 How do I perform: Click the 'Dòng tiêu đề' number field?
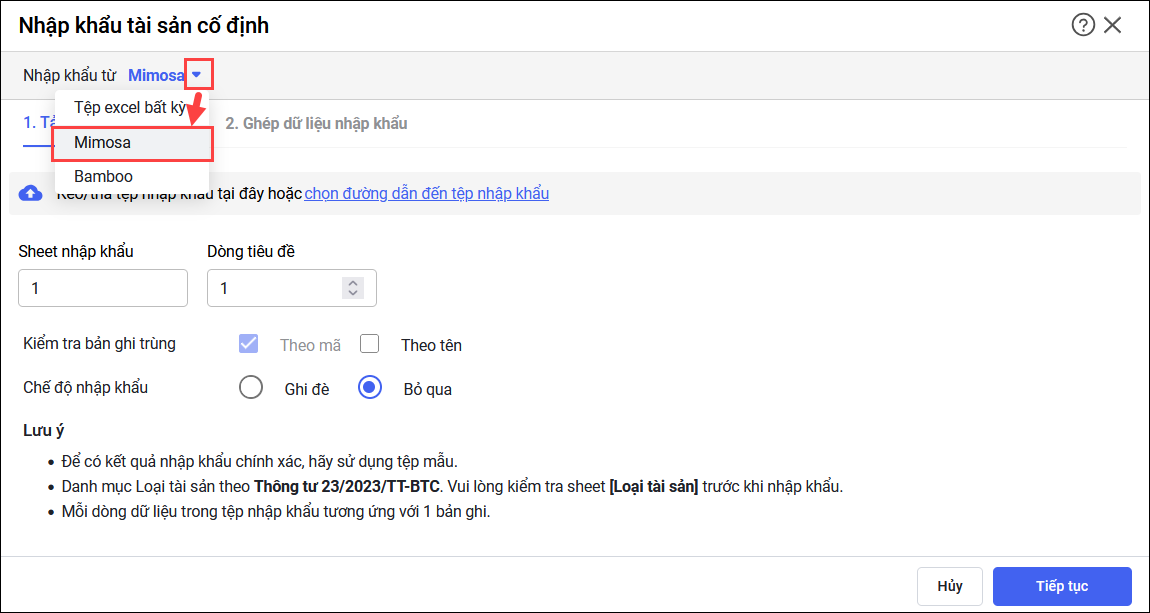275,288
